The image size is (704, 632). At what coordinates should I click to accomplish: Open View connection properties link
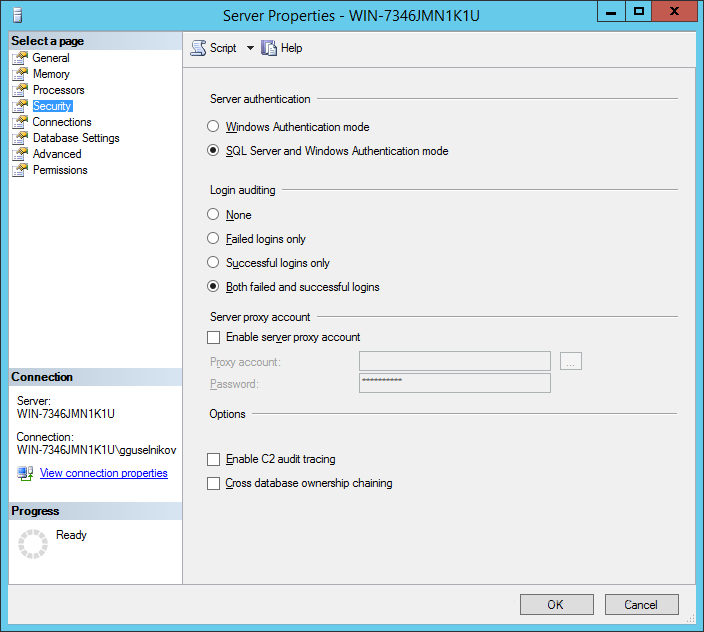(103, 473)
